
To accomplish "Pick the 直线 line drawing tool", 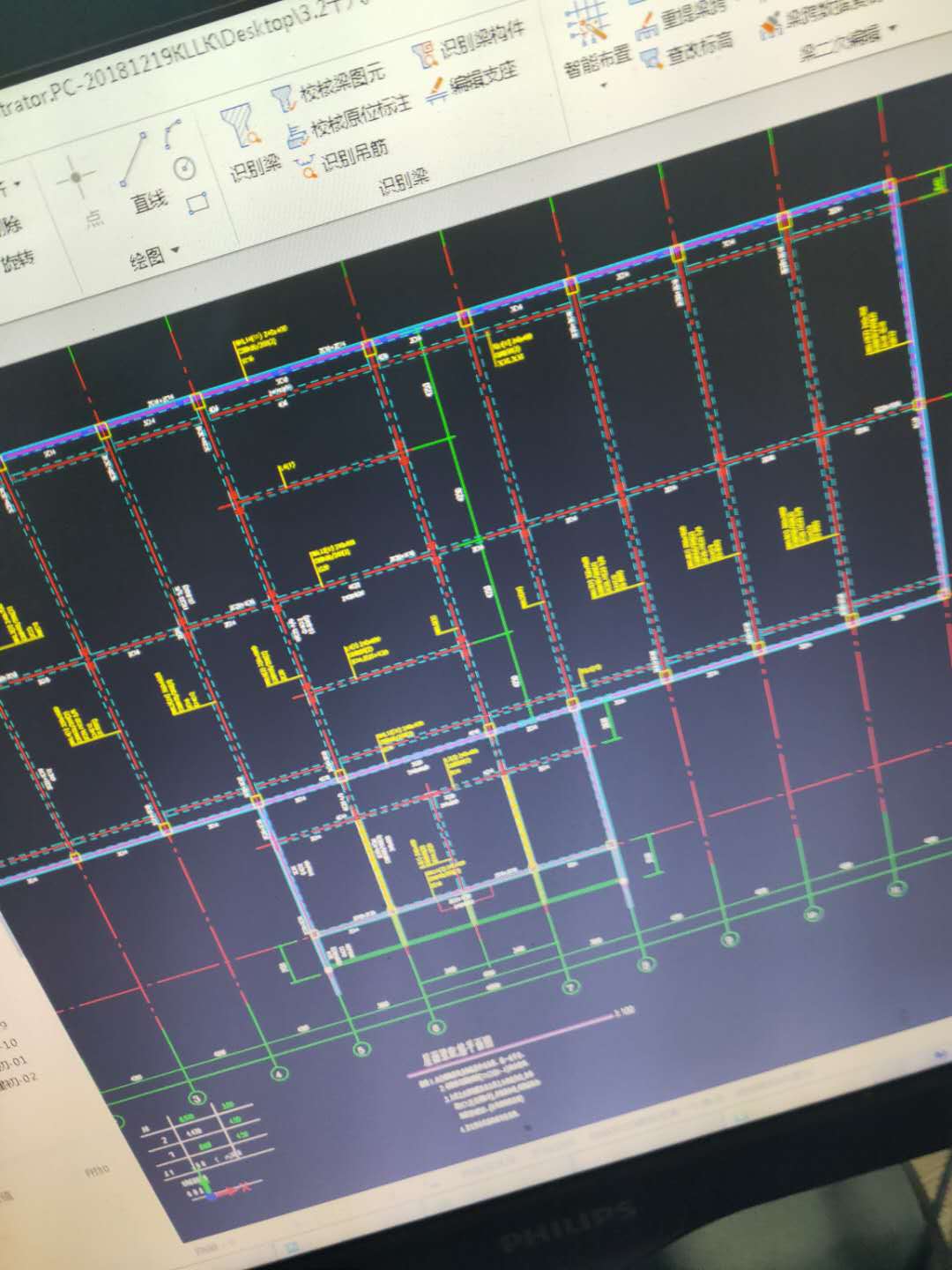I will click(144, 173).
